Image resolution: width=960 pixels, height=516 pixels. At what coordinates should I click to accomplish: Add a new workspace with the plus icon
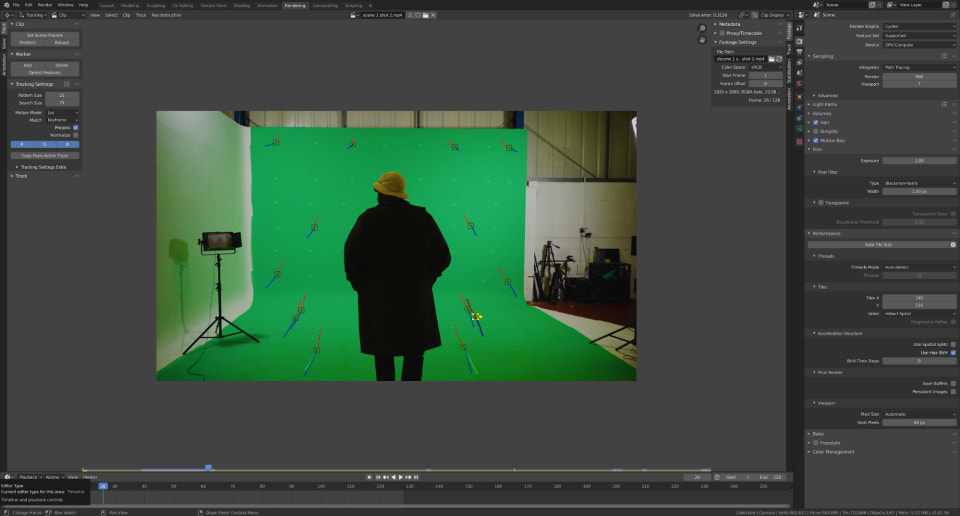click(370, 6)
